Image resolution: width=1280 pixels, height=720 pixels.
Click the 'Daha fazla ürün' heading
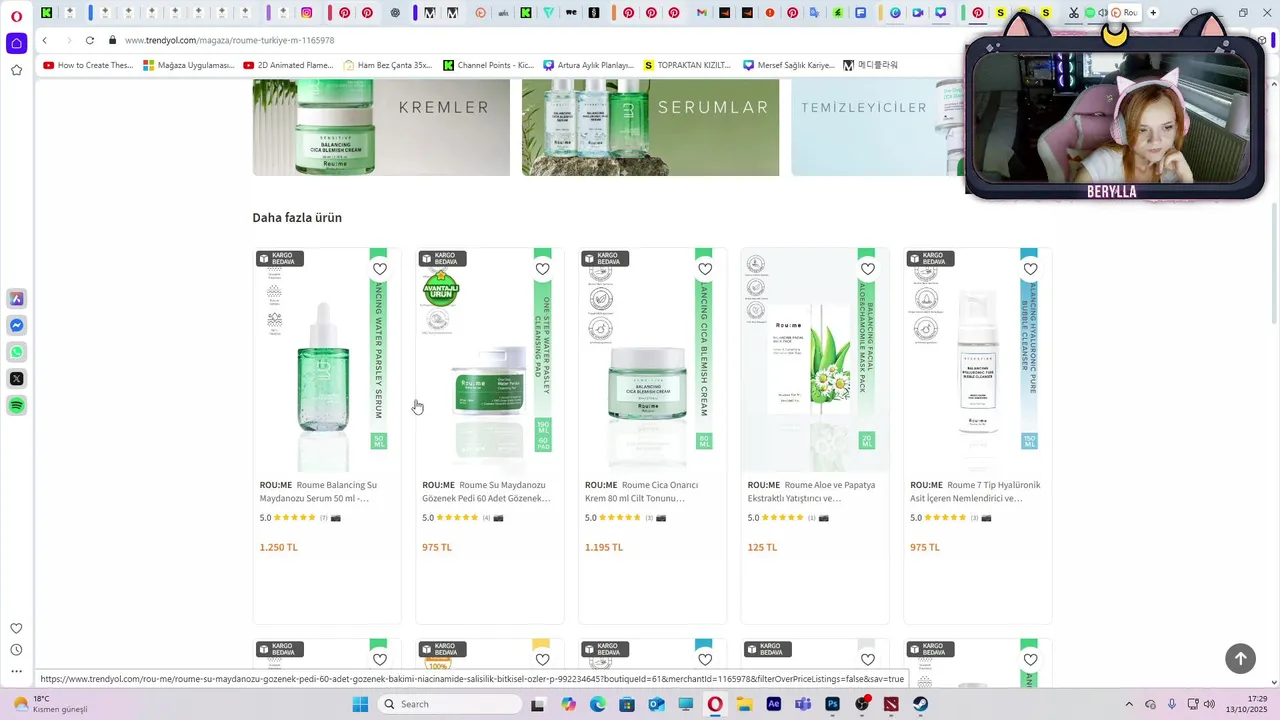(297, 217)
